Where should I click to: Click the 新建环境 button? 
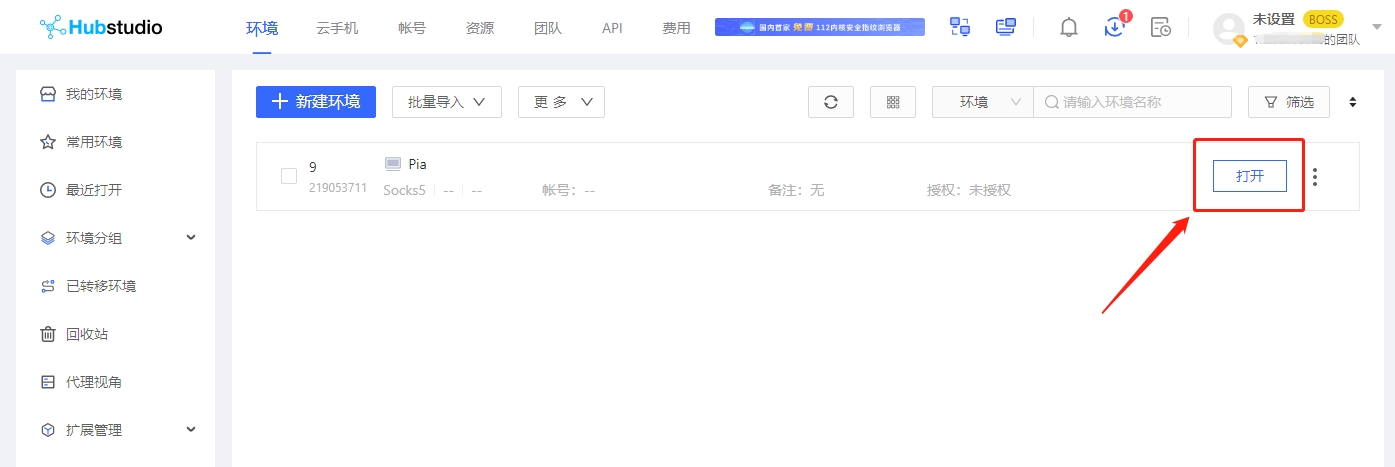tap(316, 102)
